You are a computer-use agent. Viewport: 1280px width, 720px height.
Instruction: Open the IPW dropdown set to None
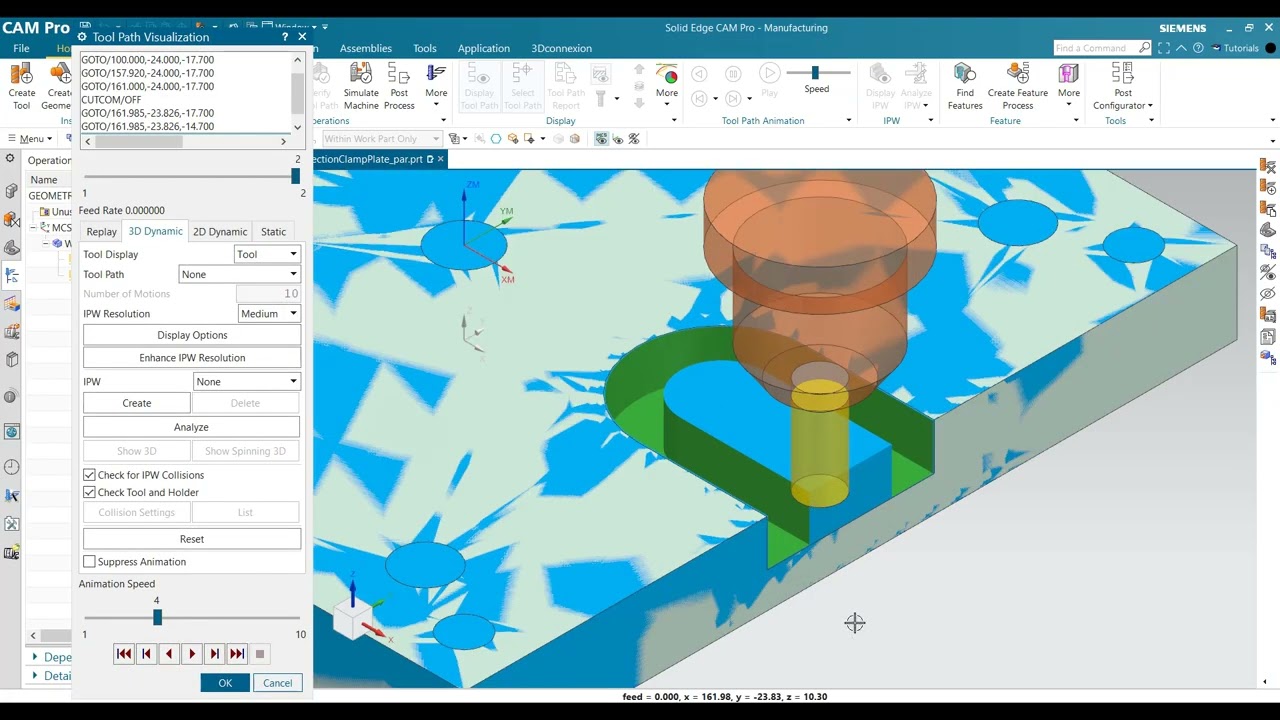(x=247, y=382)
